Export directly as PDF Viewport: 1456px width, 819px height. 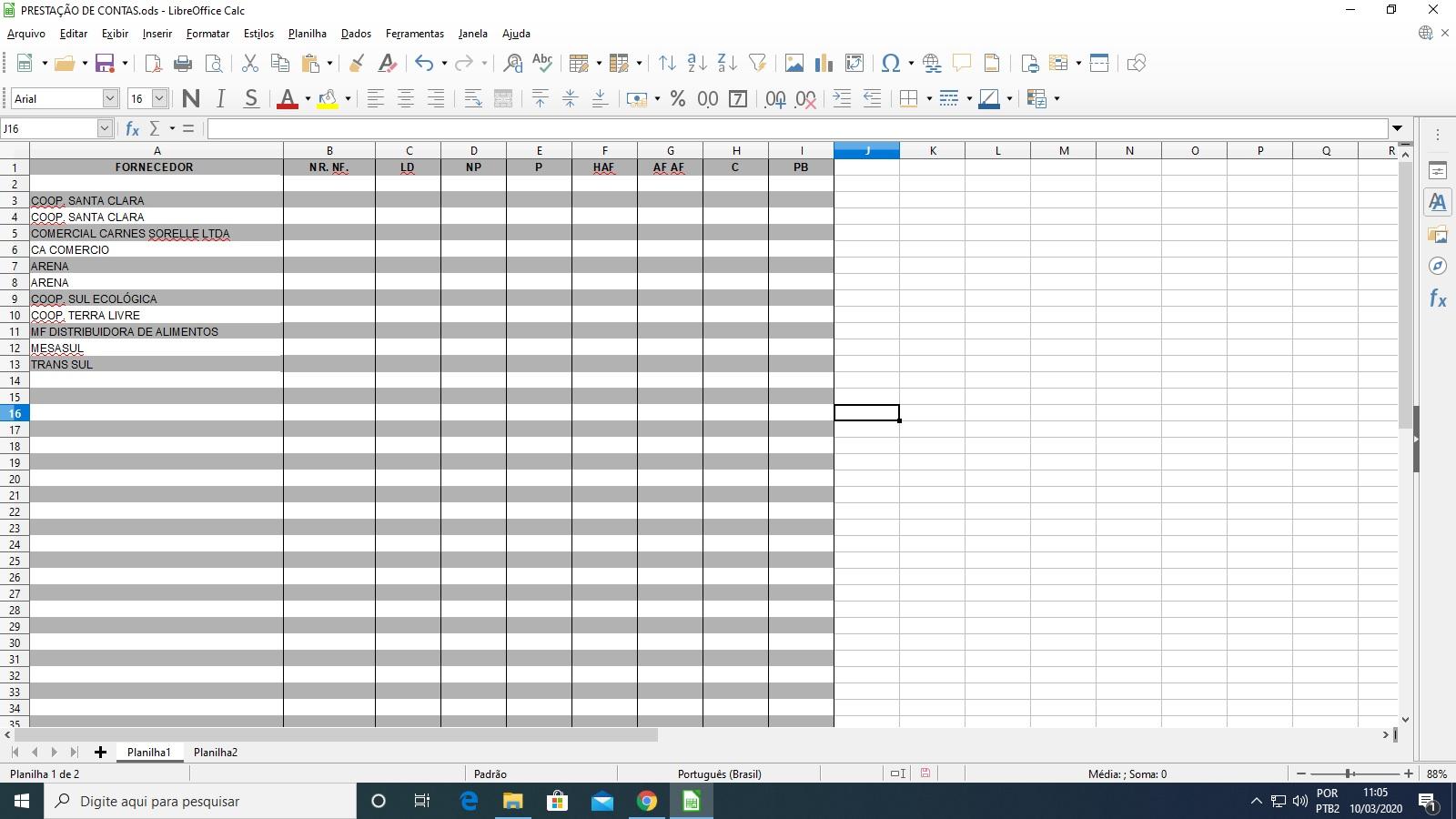click(153, 63)
